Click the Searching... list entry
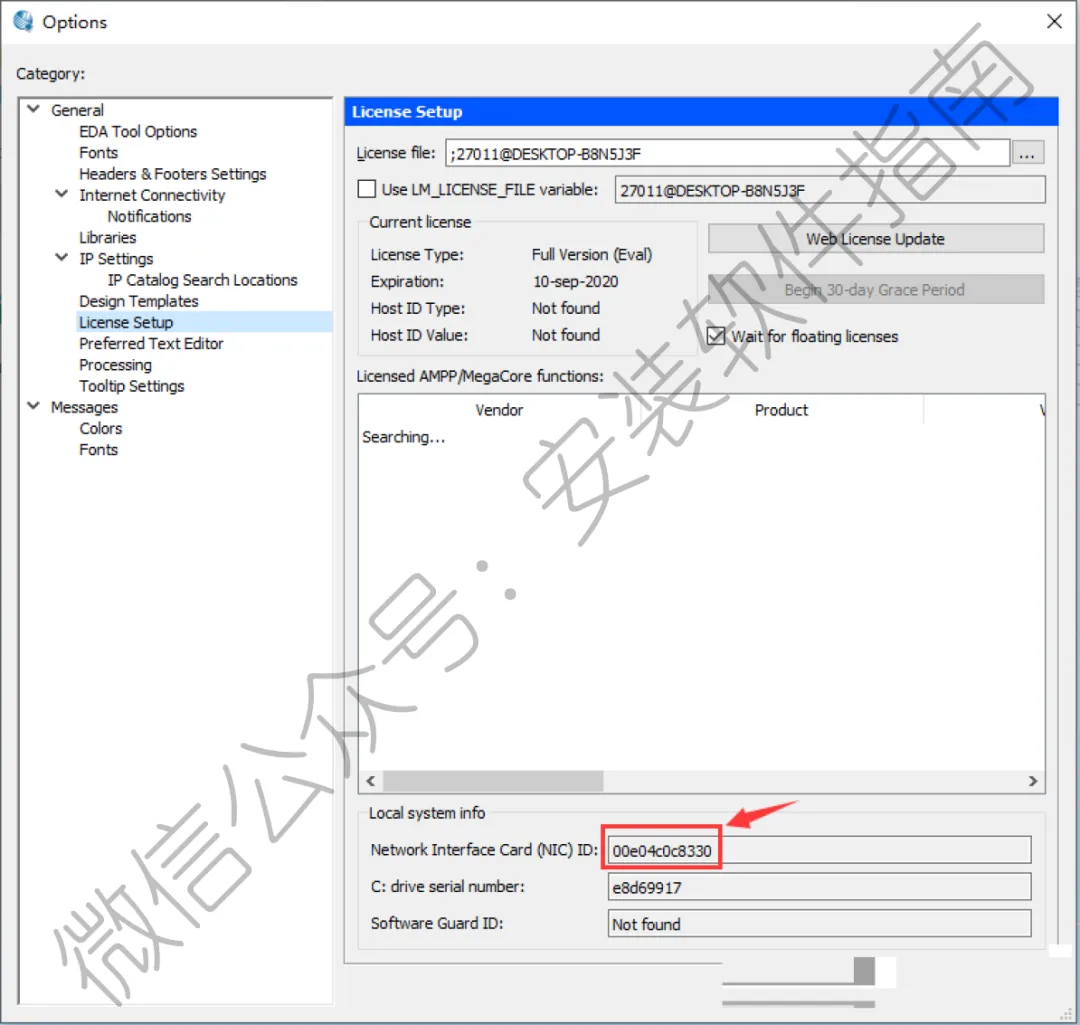The height and width of the screenshot is (1025, 1080). pyautogui.click(x=404, y=437)
